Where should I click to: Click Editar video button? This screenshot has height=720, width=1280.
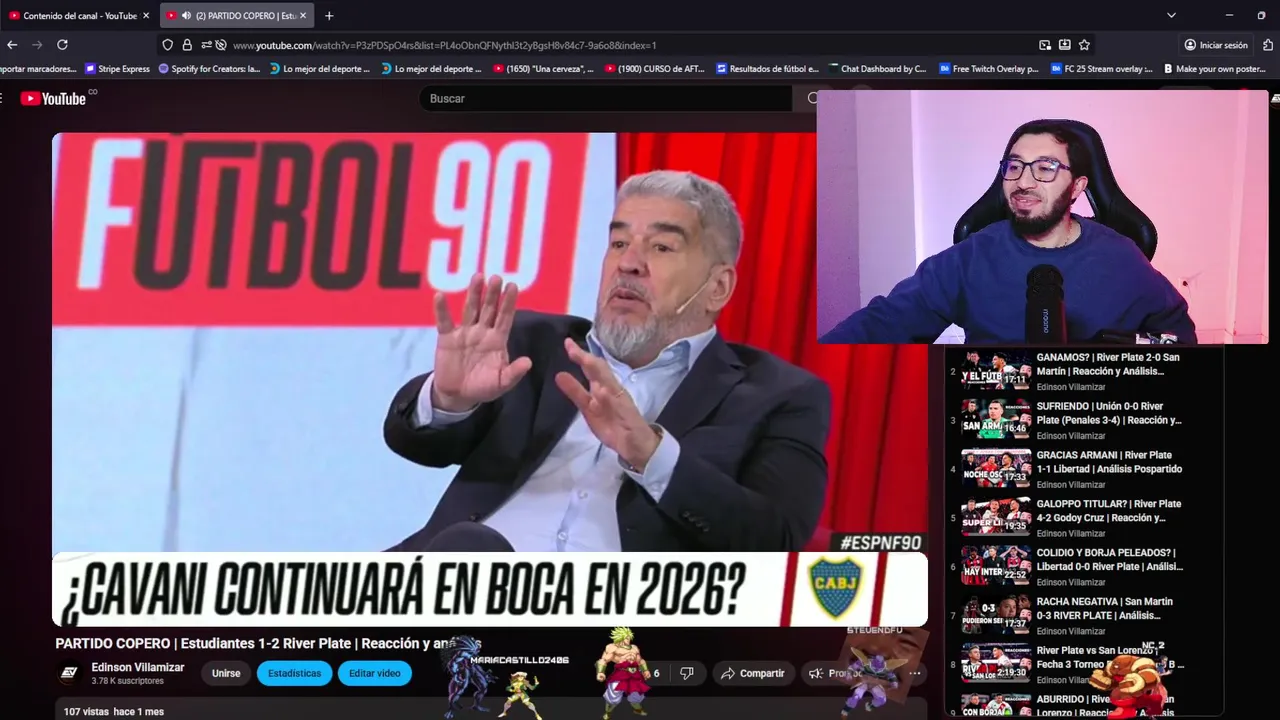click(x=375, y=673)
